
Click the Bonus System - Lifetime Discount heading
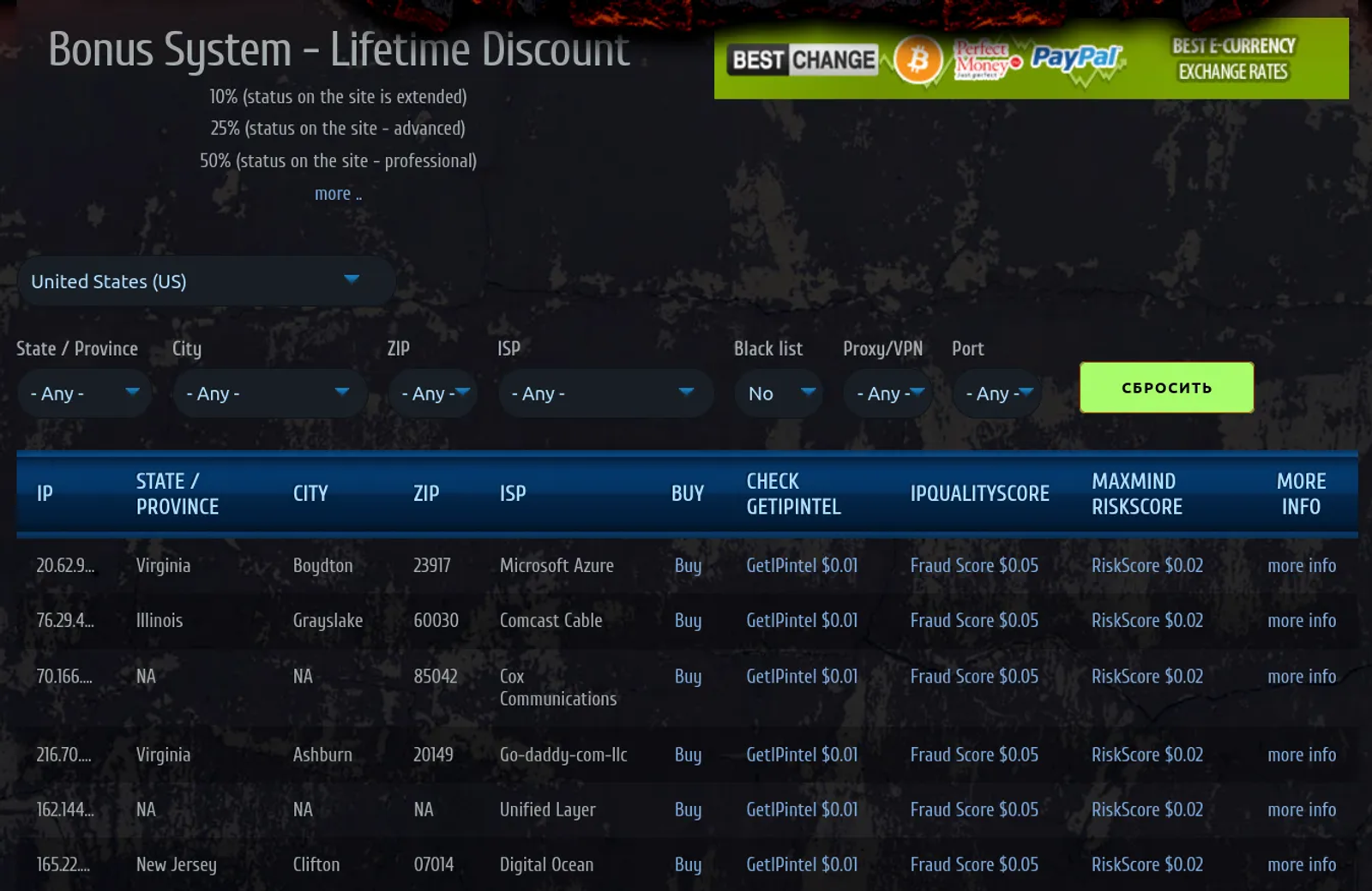pyautogui.click(x=339, y=50)
